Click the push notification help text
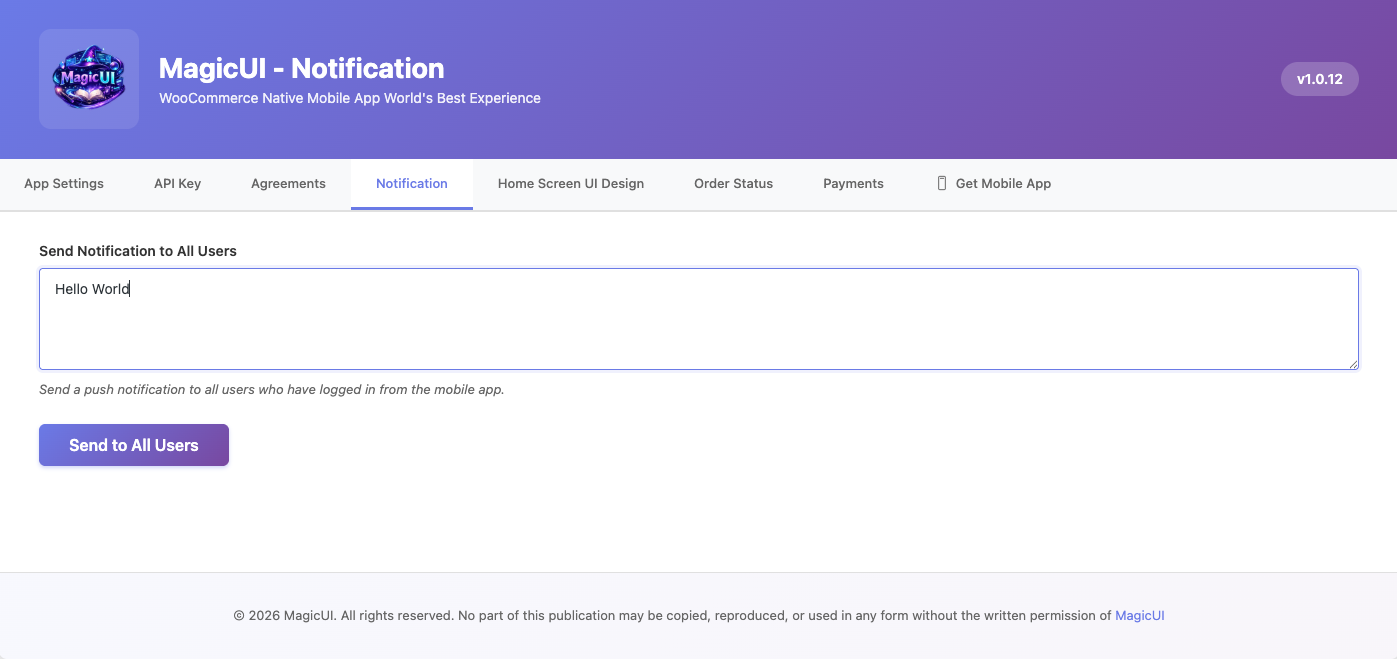Image resolution: width=1397 pixels, height=659 pixels. [271, 389]
